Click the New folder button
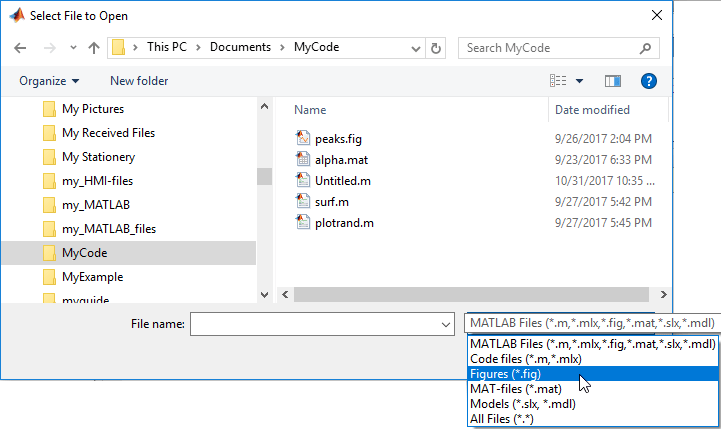 (x=139, y=81)
